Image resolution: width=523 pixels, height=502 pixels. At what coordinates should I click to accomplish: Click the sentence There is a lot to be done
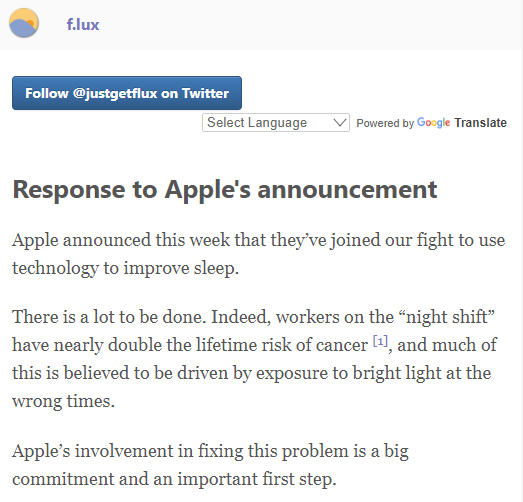(x=109, y=317)
